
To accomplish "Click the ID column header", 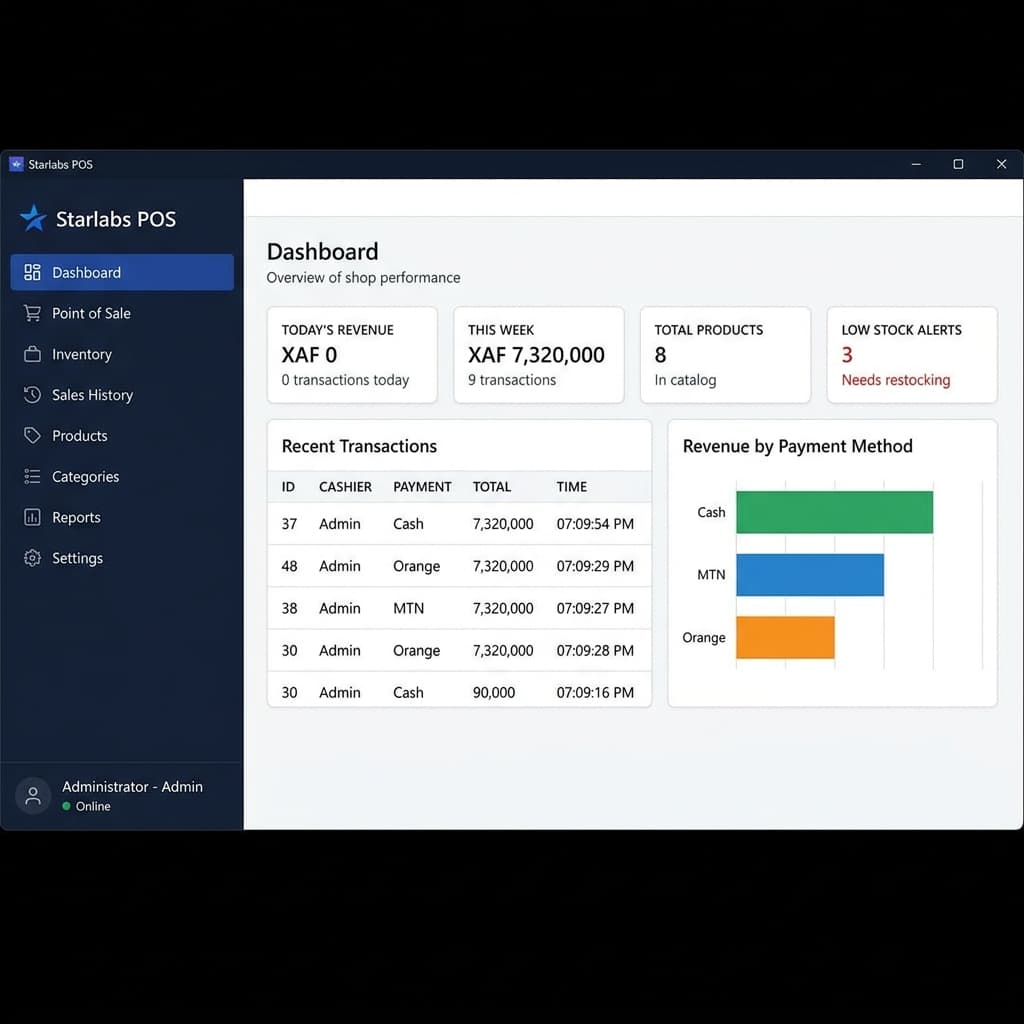I will tap(288, 487).
